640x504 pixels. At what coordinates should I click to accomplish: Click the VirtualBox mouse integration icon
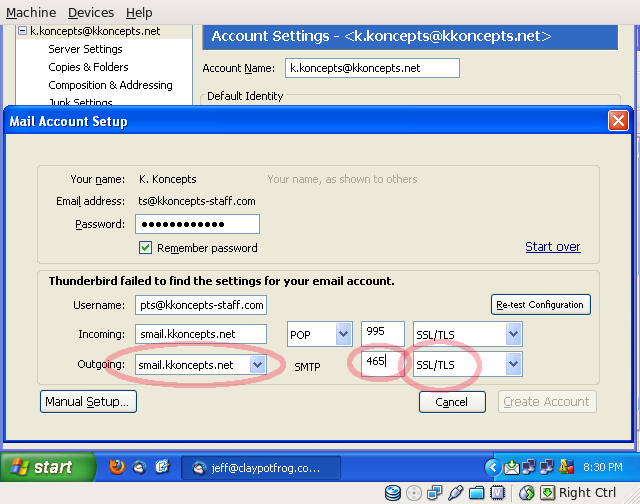pos(527,493)
